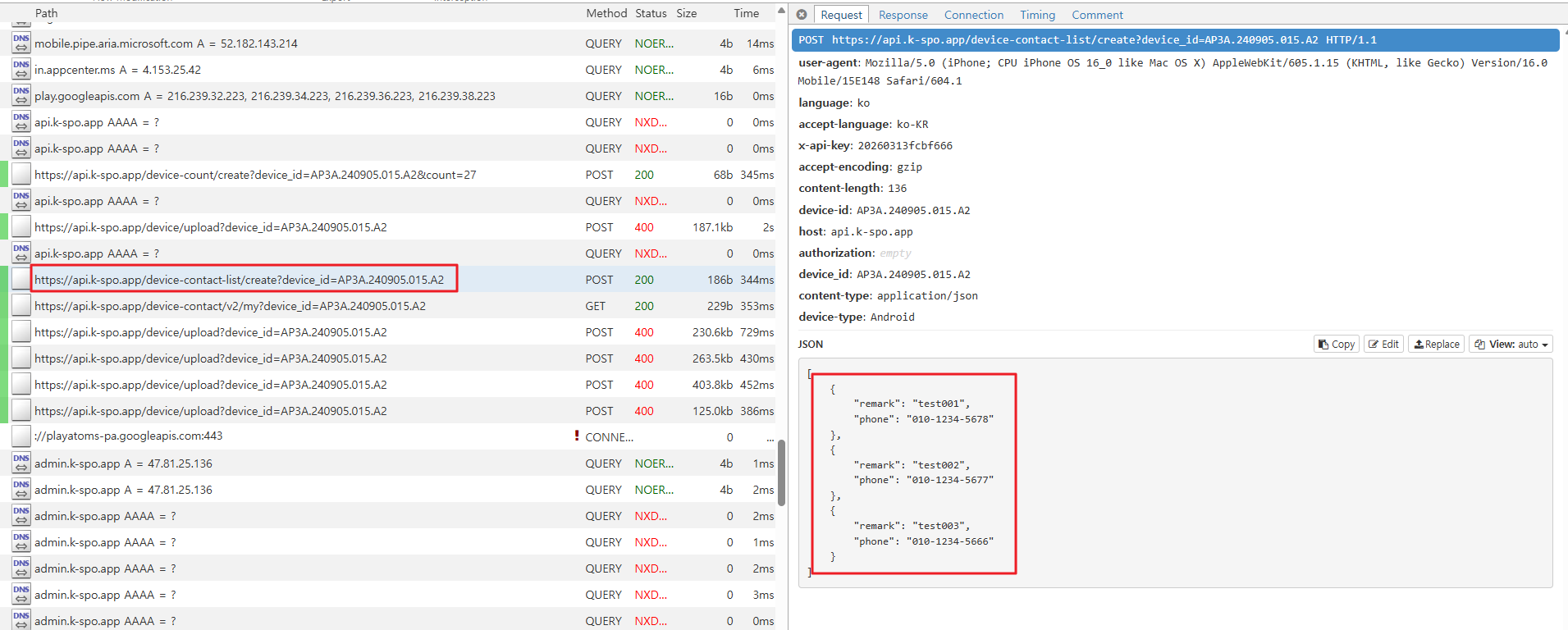Screen dimensions: 1568x630
Task: Switch to the Response tab
Action: click(x=903, y=15)
